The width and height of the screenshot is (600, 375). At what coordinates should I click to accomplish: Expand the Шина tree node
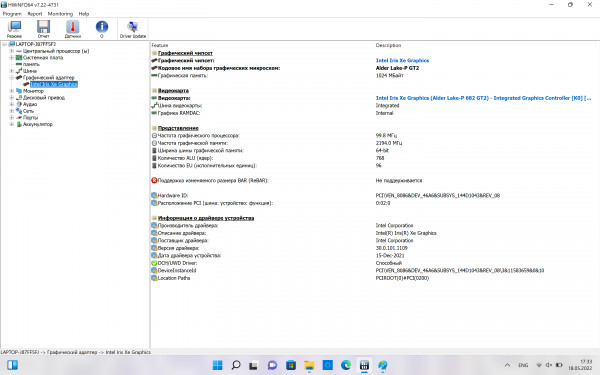pos(11,71)
